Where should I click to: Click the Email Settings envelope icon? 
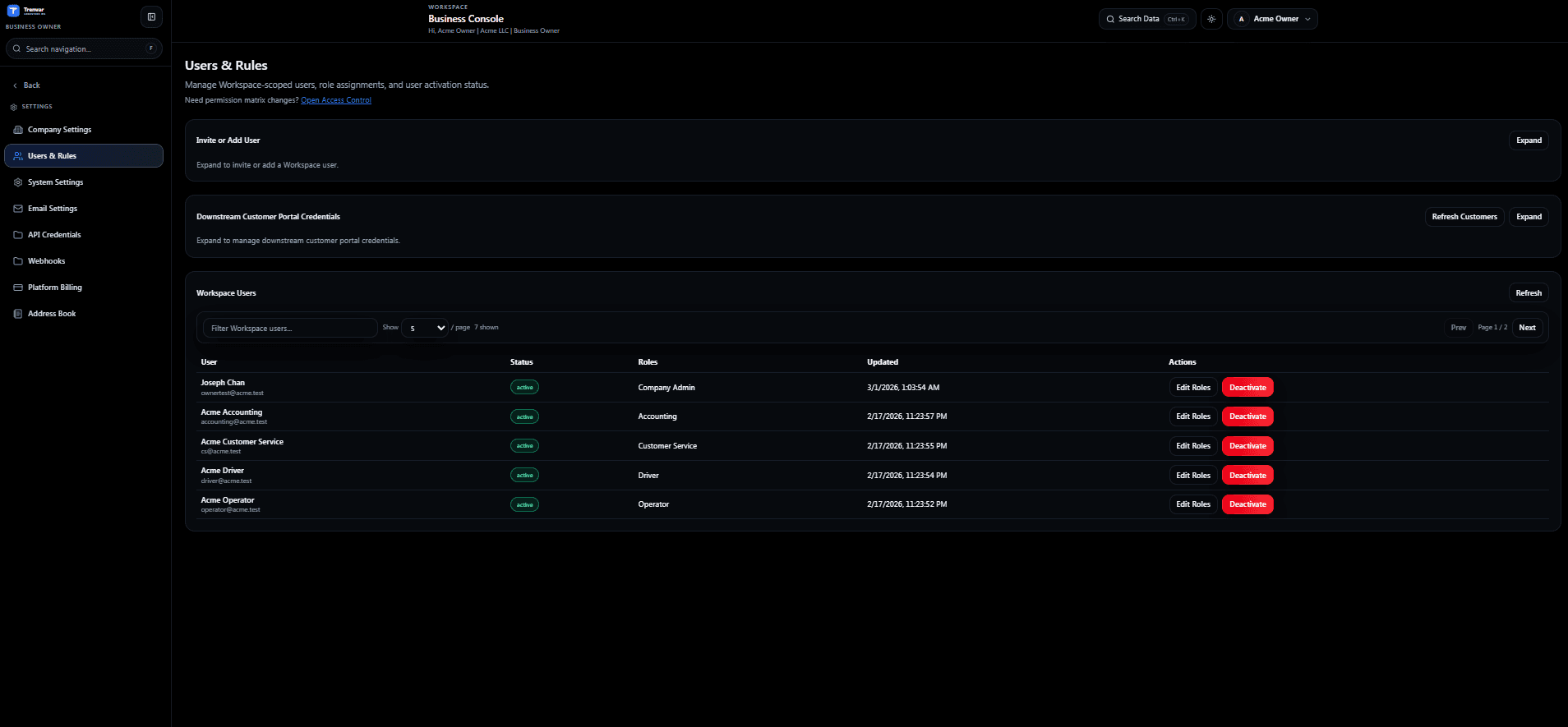point(18,209)
